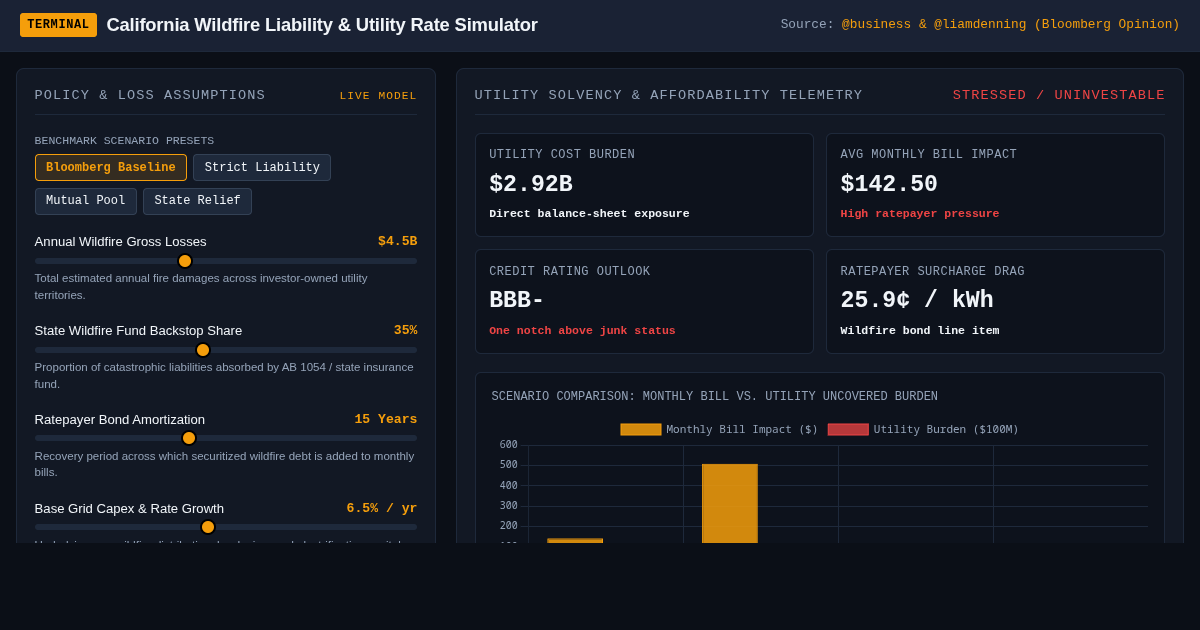The image size is (1200, 630).
Task: Open the Ratepayer Surcharge Drag card
Action: coord(995,301)
